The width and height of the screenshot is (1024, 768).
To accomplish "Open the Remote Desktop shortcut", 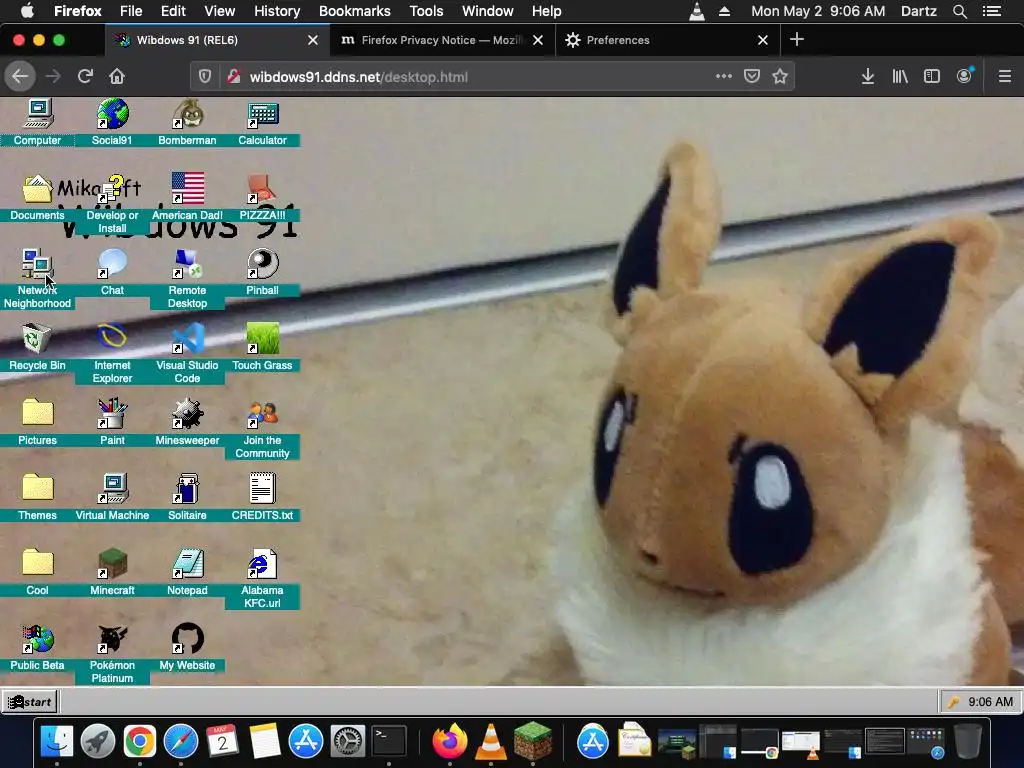I will click(187, 278).
